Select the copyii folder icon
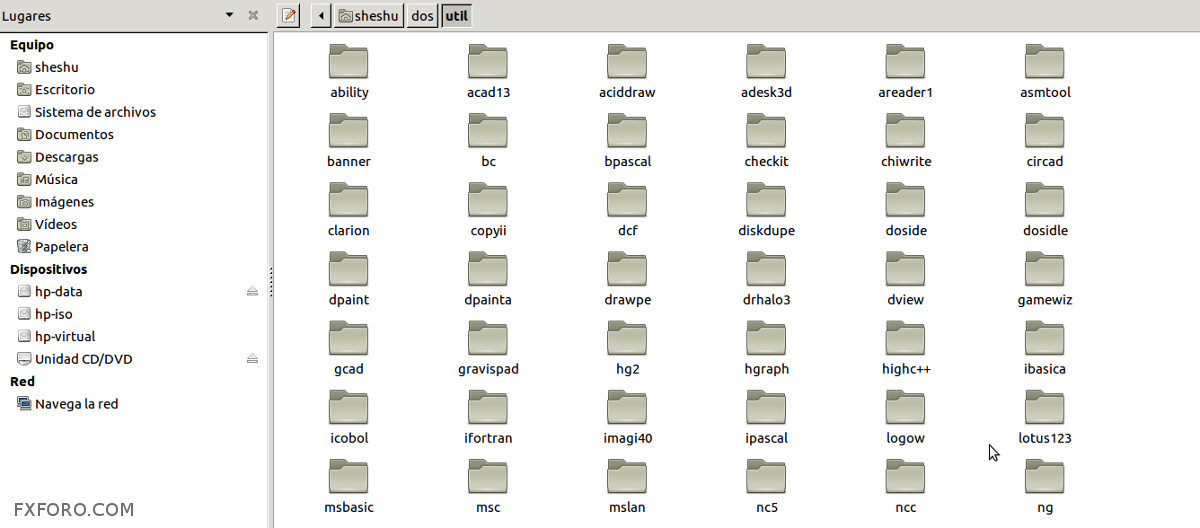The image size is (1200, 528). tap(488, 200)
